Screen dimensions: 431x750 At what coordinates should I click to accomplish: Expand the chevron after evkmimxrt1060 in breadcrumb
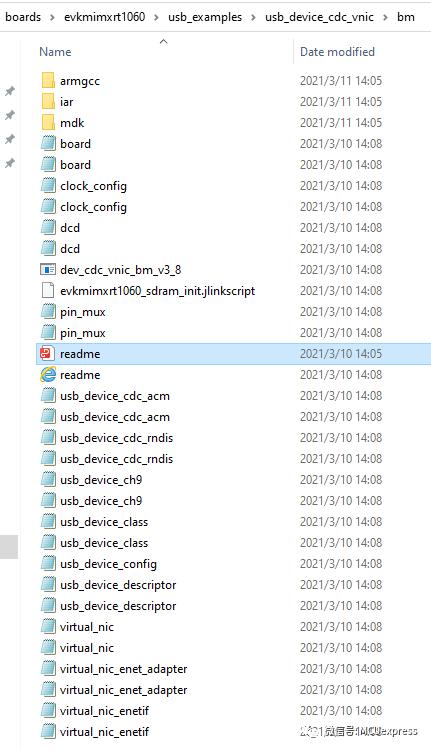click(156, 18)
